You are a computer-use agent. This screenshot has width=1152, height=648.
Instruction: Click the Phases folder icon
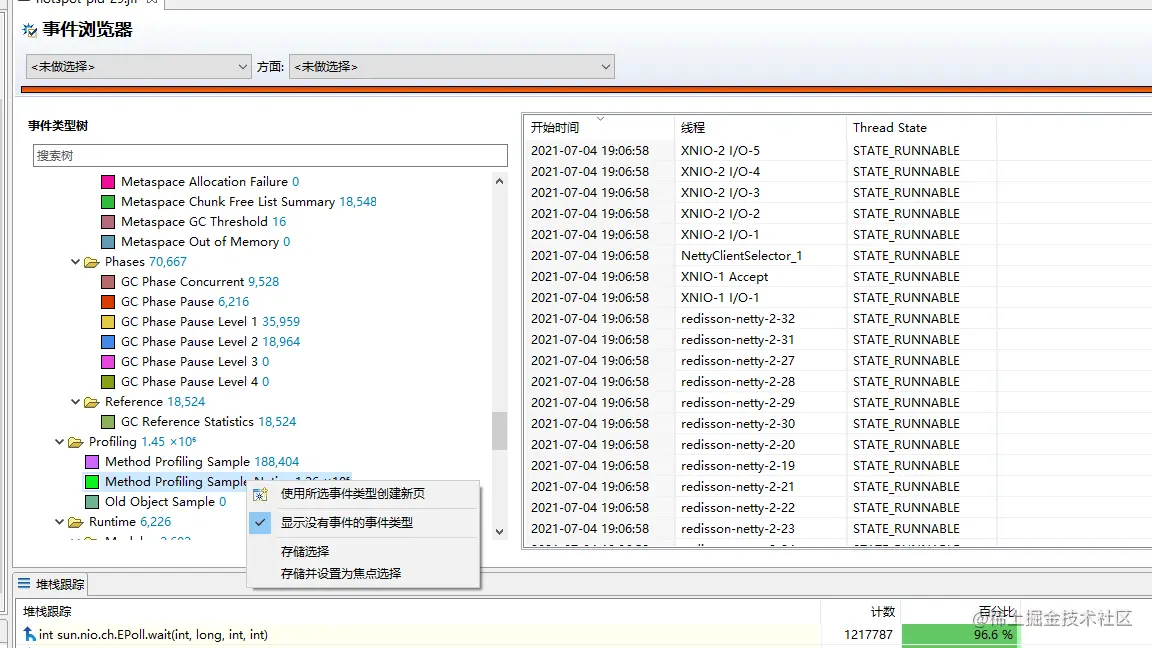point(92,262)
